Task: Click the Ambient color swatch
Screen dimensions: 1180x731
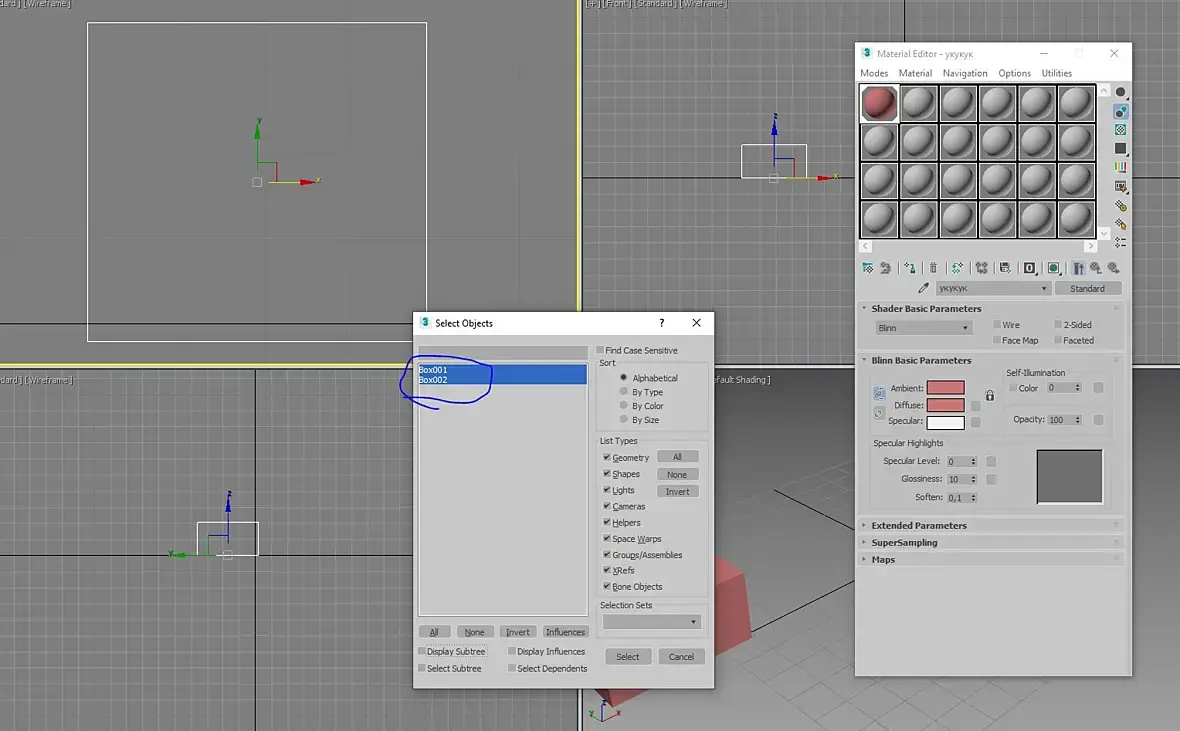Action: click(x=945, y=388)
